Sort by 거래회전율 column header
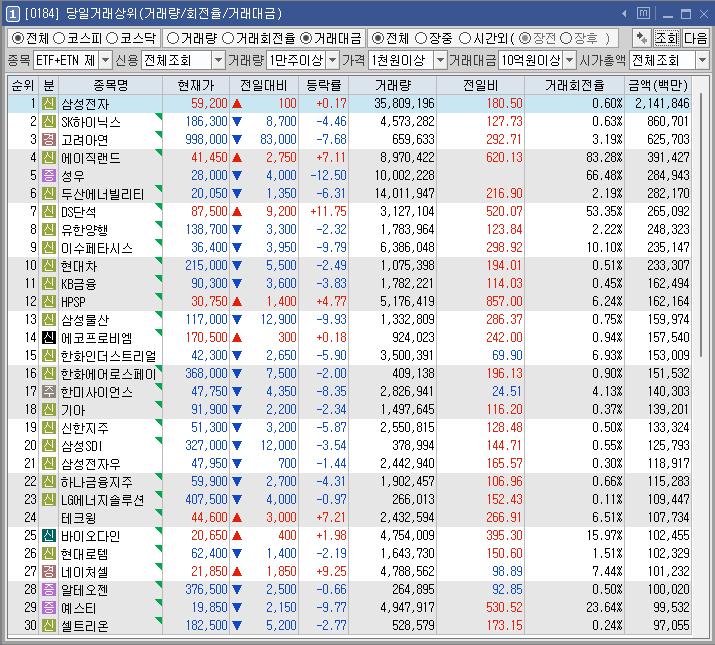 tap(575, 85)
